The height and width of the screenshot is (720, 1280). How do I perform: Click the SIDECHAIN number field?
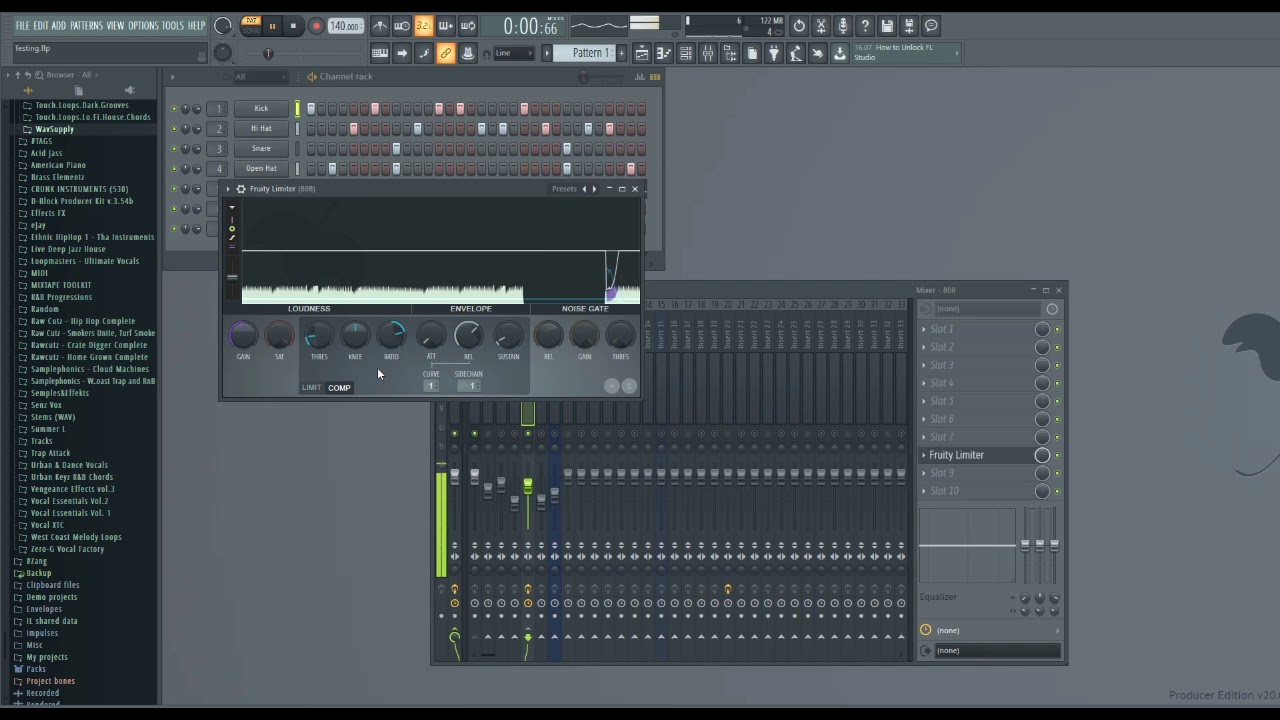[x=469, y=386]
